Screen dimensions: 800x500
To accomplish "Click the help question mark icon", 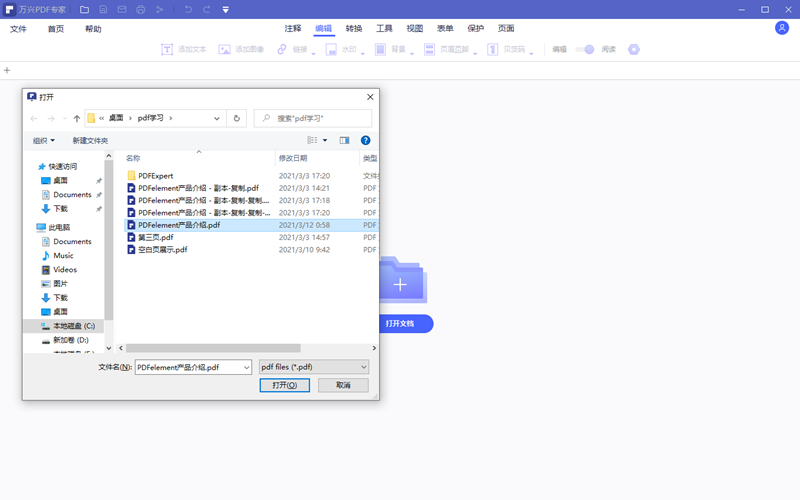I will (x=365, y=140).
